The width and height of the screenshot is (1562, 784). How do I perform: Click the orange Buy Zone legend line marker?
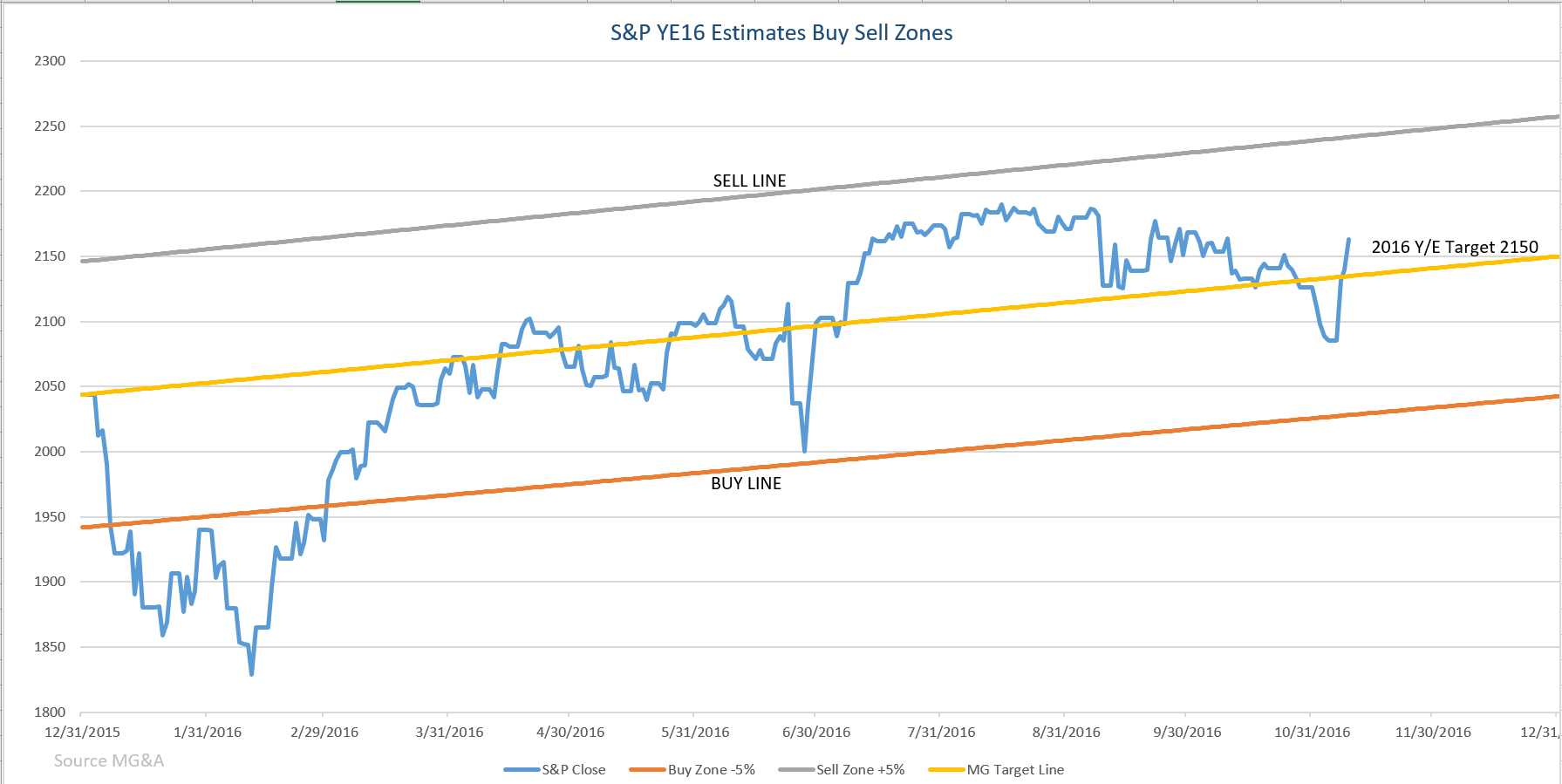point(647,770)
